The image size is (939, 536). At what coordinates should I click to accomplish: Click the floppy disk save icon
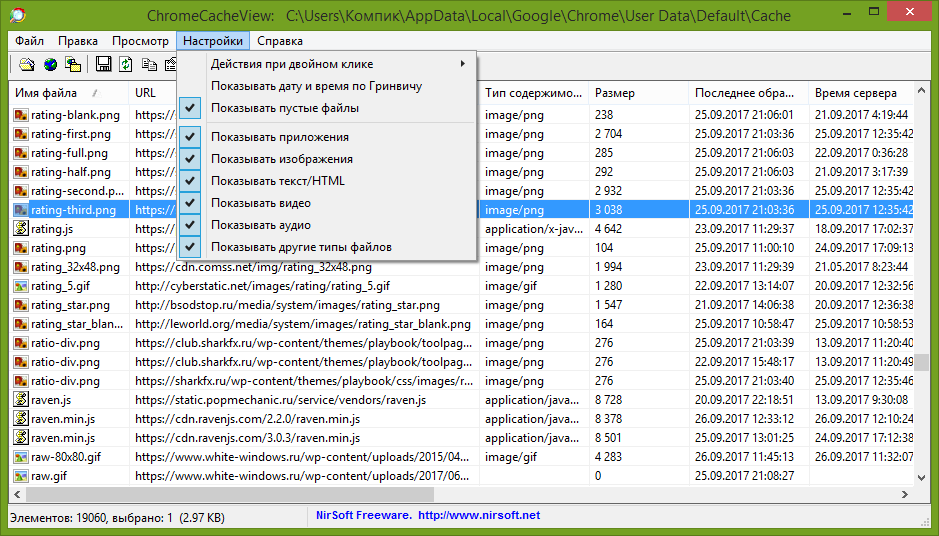(x=103, y=65)
